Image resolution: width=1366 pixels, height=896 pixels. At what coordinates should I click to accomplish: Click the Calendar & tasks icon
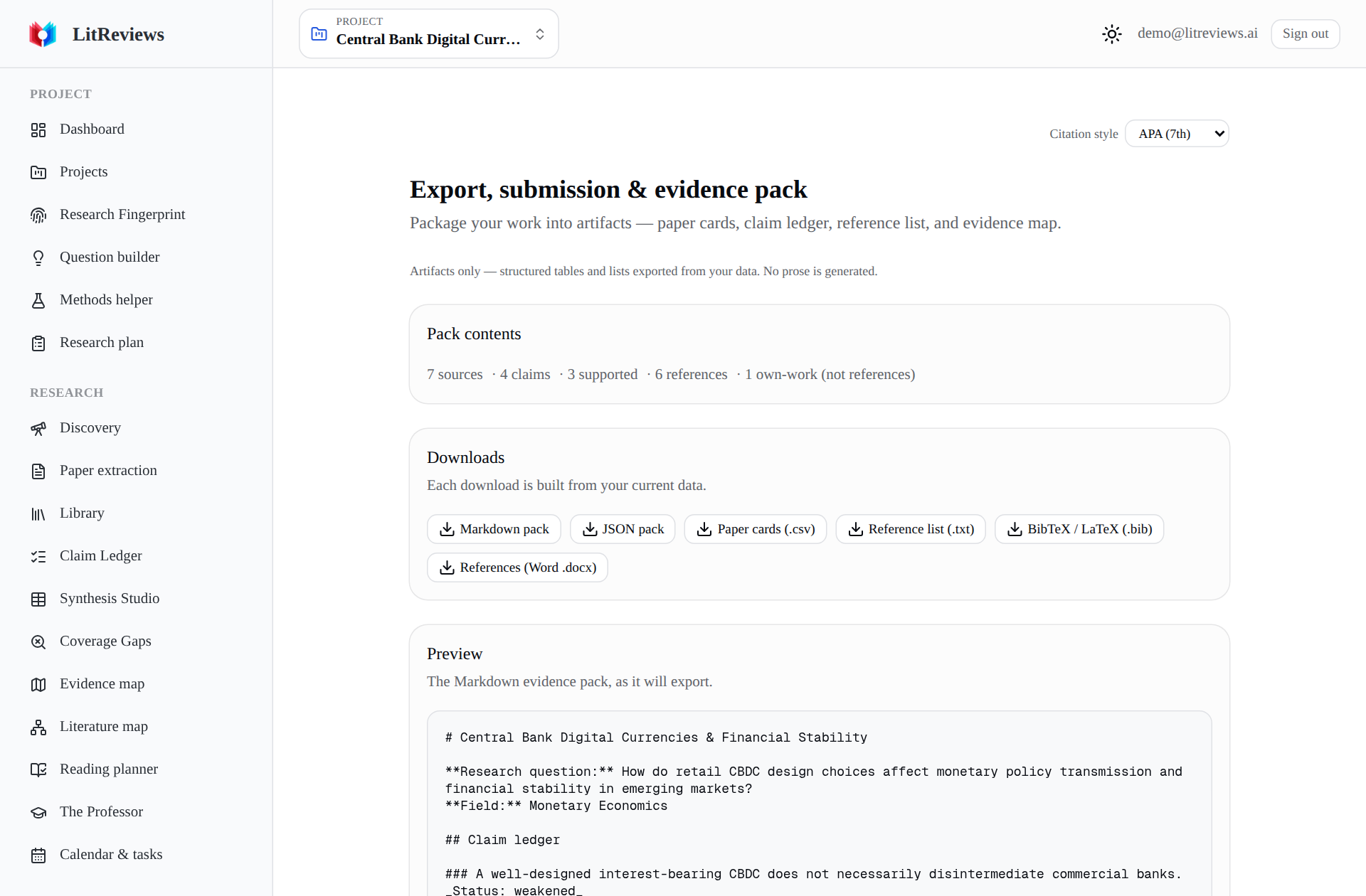click(x=38, y=855)
